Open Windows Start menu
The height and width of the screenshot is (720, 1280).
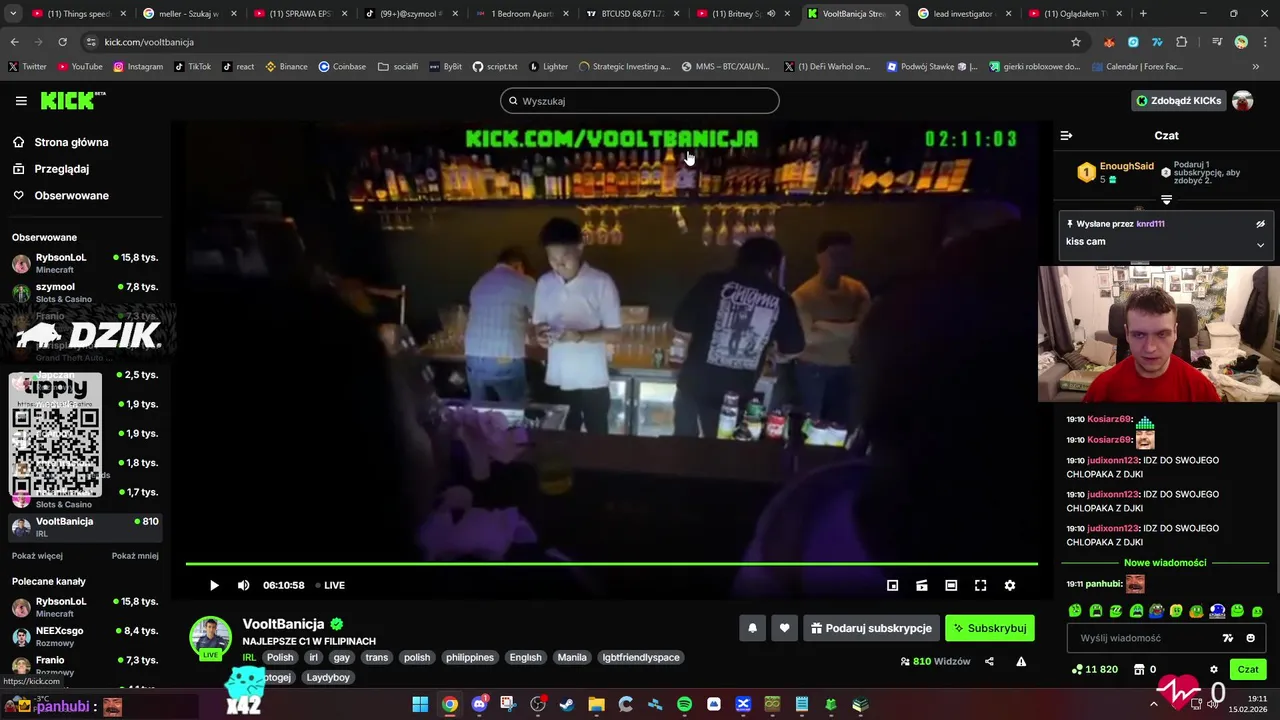(x=420, y=705)
